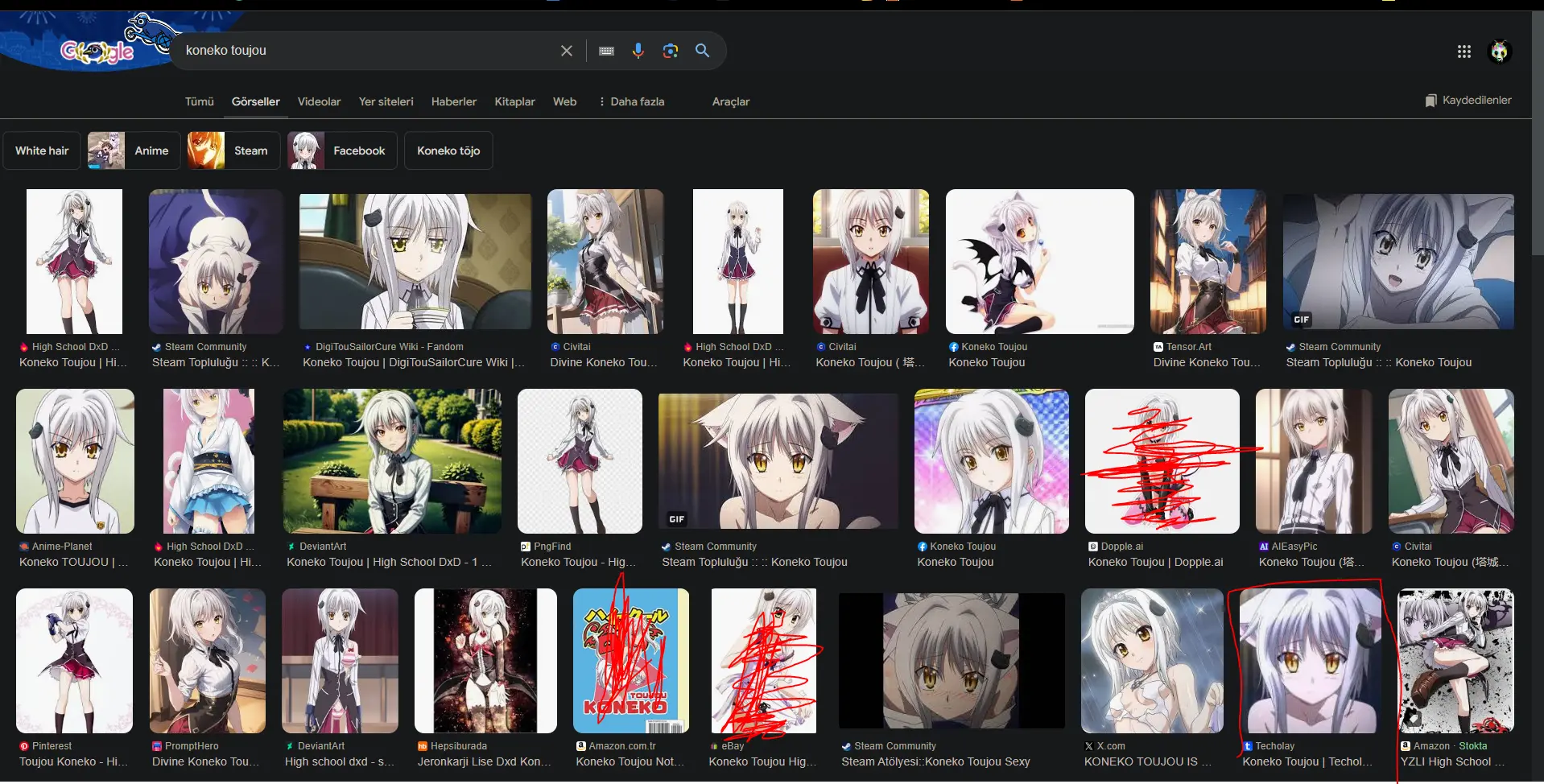The image size is (1544, 784).
Task: Go to Google home via doodle logo
Action: [x=97, y=52]
